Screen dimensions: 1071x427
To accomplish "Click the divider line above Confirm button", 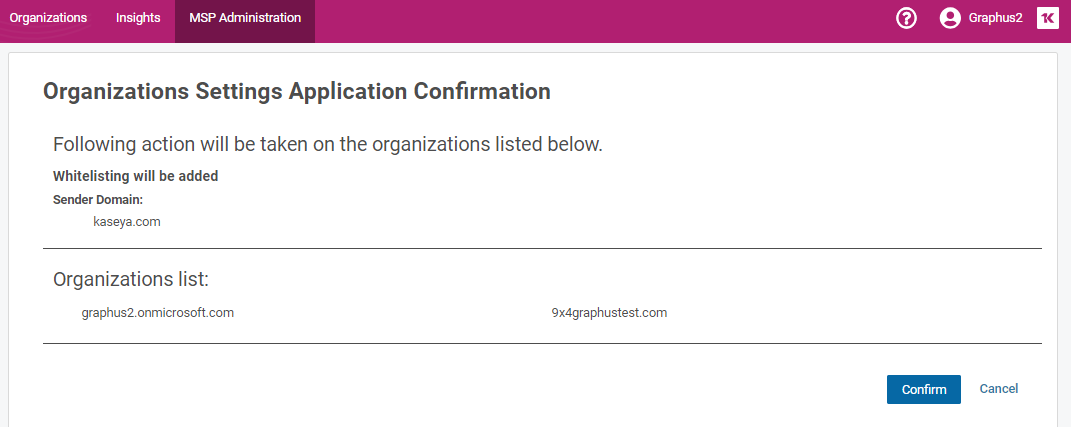I will click(x=542, y=344).
